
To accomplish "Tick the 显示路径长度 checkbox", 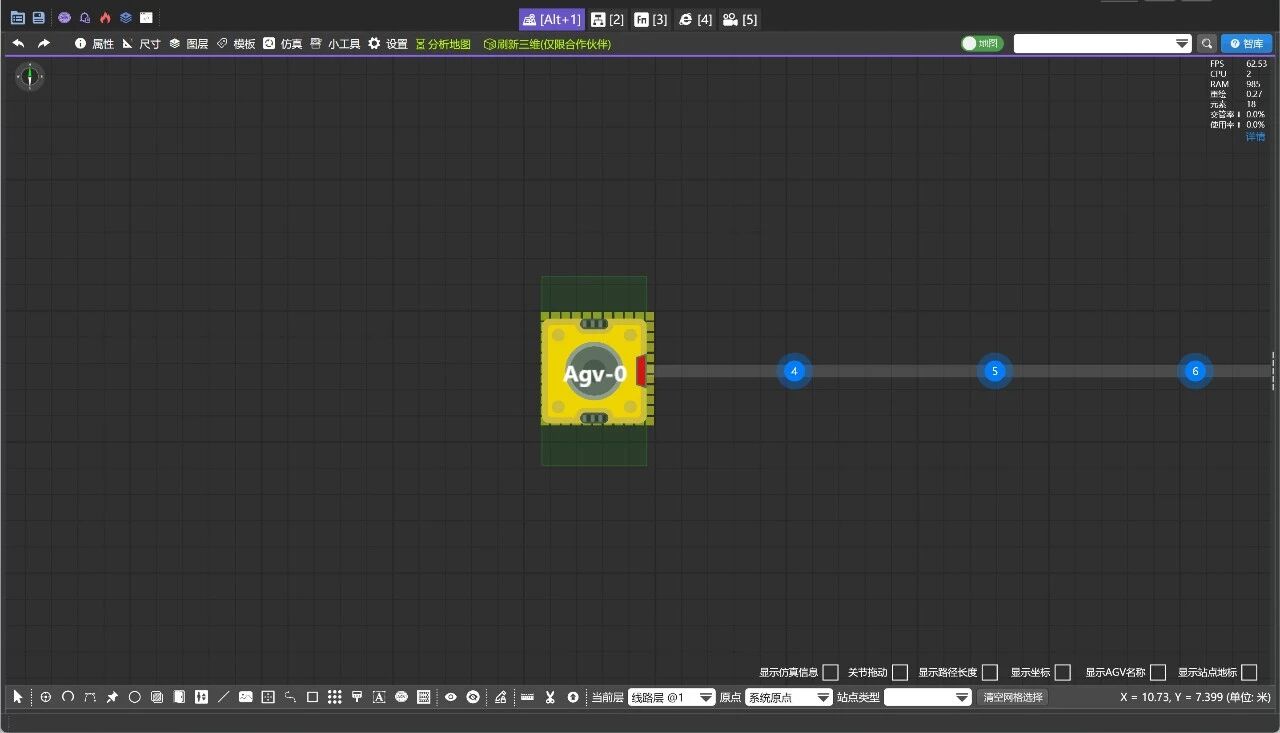I will point(990,672).
